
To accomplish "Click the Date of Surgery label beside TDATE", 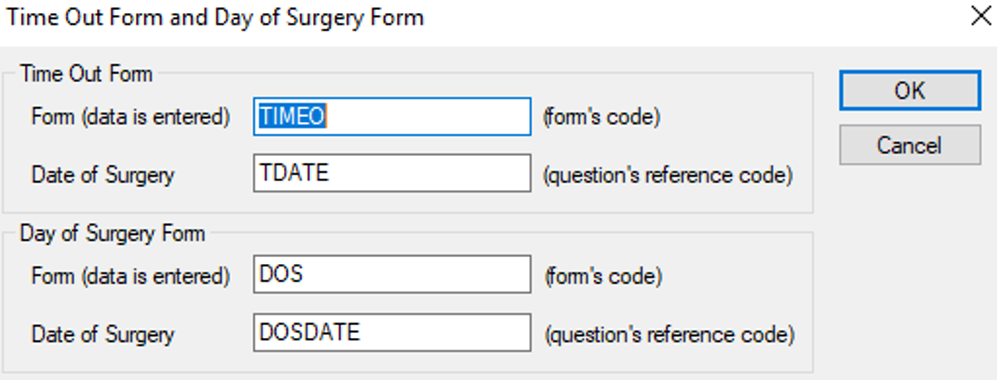I will click(102, 174).
